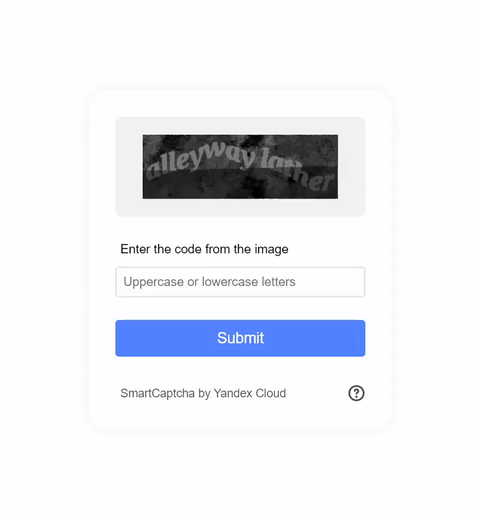Click the Submit button
Viewport: 480px width, 520px height.
point(240,338)
